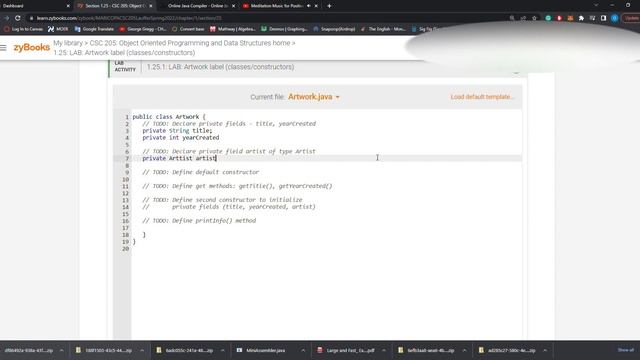The image size is (640, 360).
Task: Open the Mathway Algebra bookmark
Action: (x=233, y=29)
